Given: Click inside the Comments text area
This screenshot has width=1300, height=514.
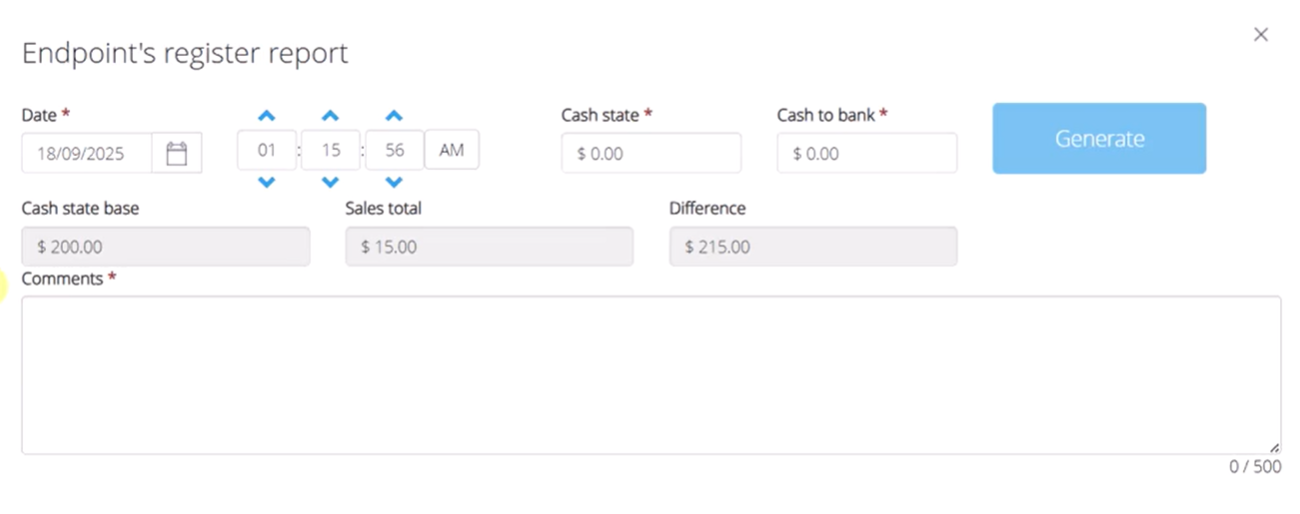Looking at the screenshot, I should pyautogui.click(x=651, y=375).
